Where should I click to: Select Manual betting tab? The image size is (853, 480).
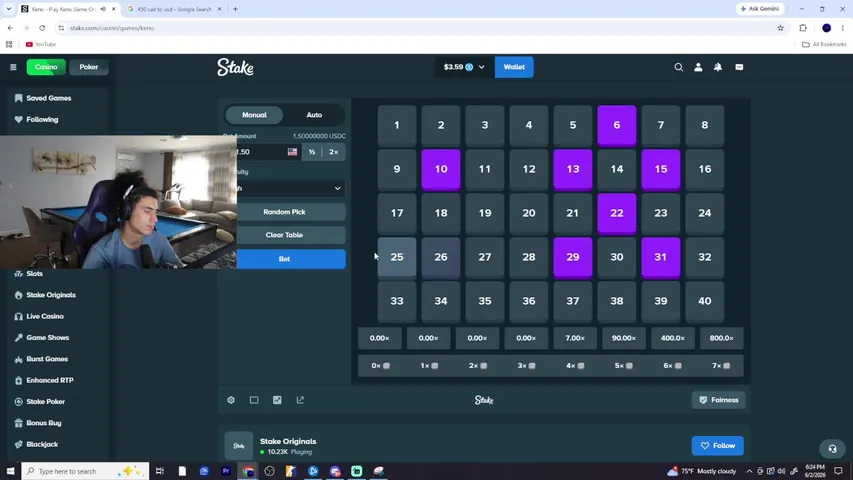pos(254,115)
